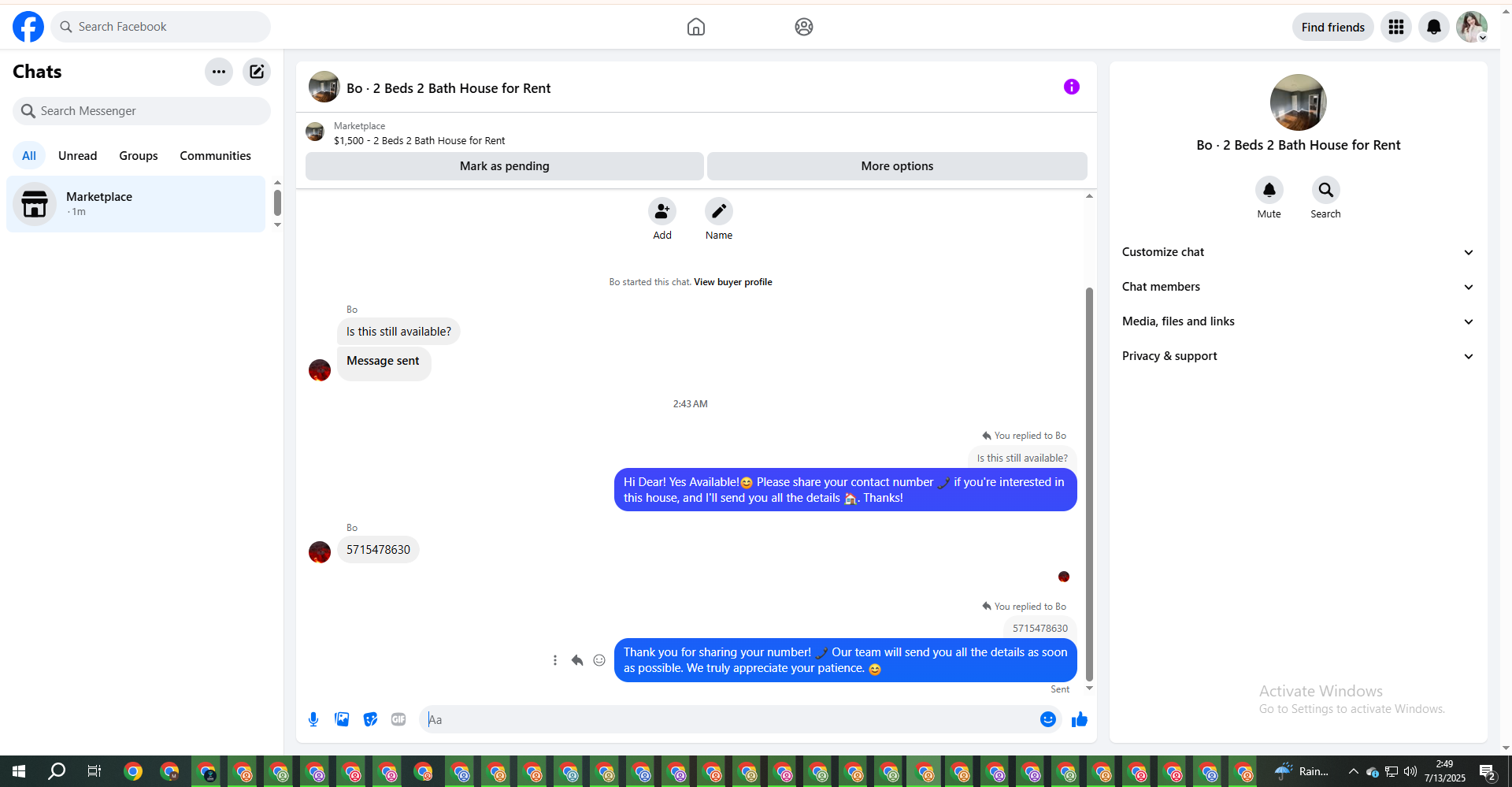Open the $1,500 listing link under Marketplace
This screenshot has width=1512, height=787.
click(419, 141)
